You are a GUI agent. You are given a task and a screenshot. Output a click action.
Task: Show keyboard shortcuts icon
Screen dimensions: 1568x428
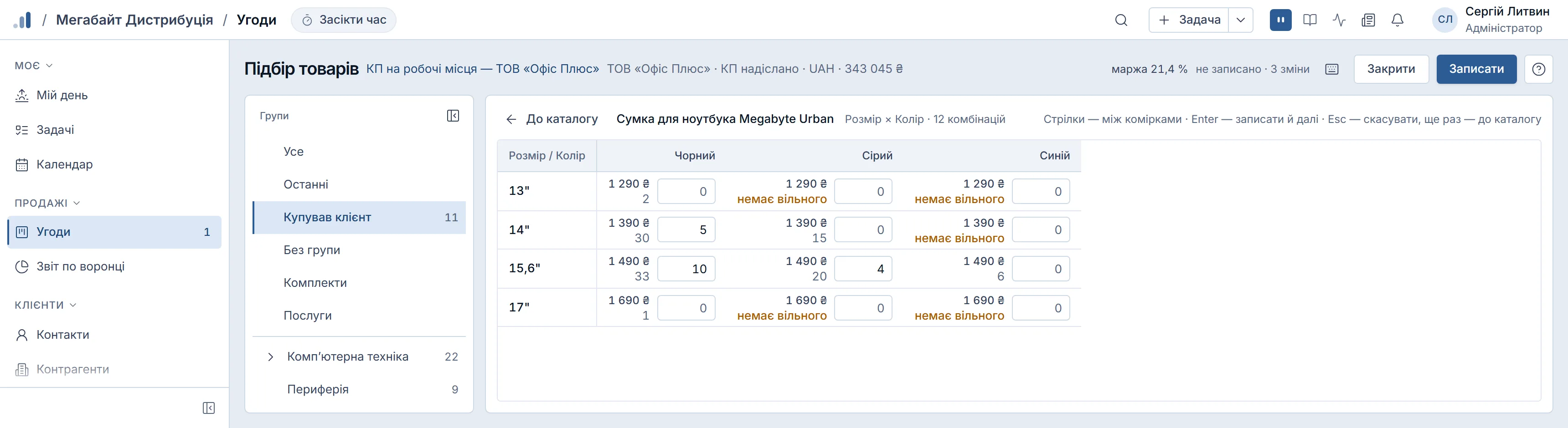(x=1332, y=69)
